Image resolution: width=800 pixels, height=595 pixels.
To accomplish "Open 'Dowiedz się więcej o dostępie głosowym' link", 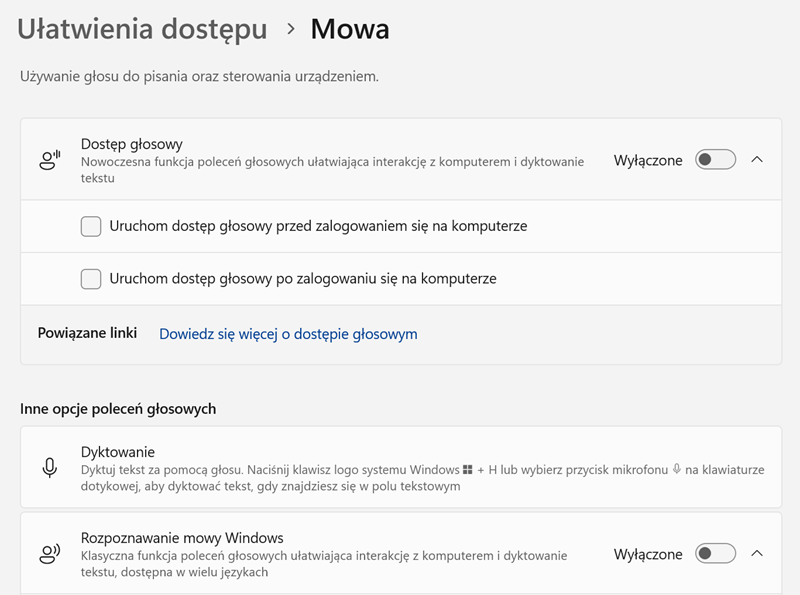I will tap(288, 334).
